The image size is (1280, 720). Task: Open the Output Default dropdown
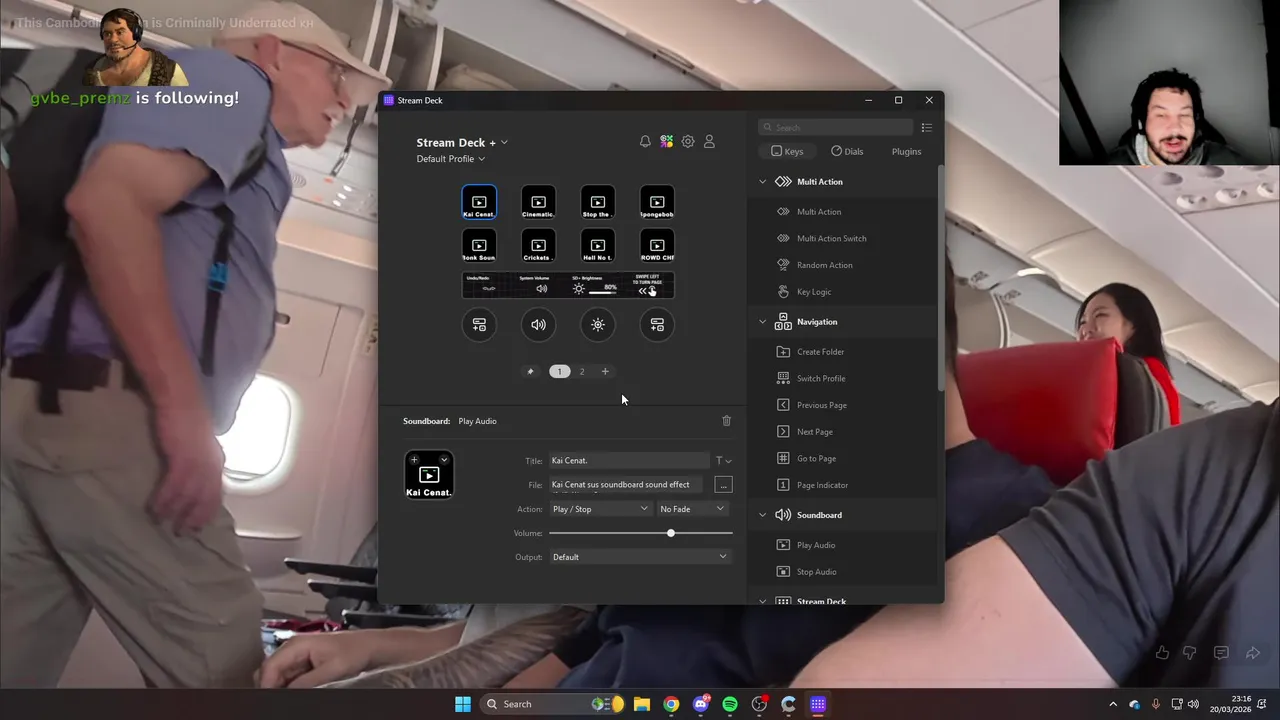tap(640, 557)
